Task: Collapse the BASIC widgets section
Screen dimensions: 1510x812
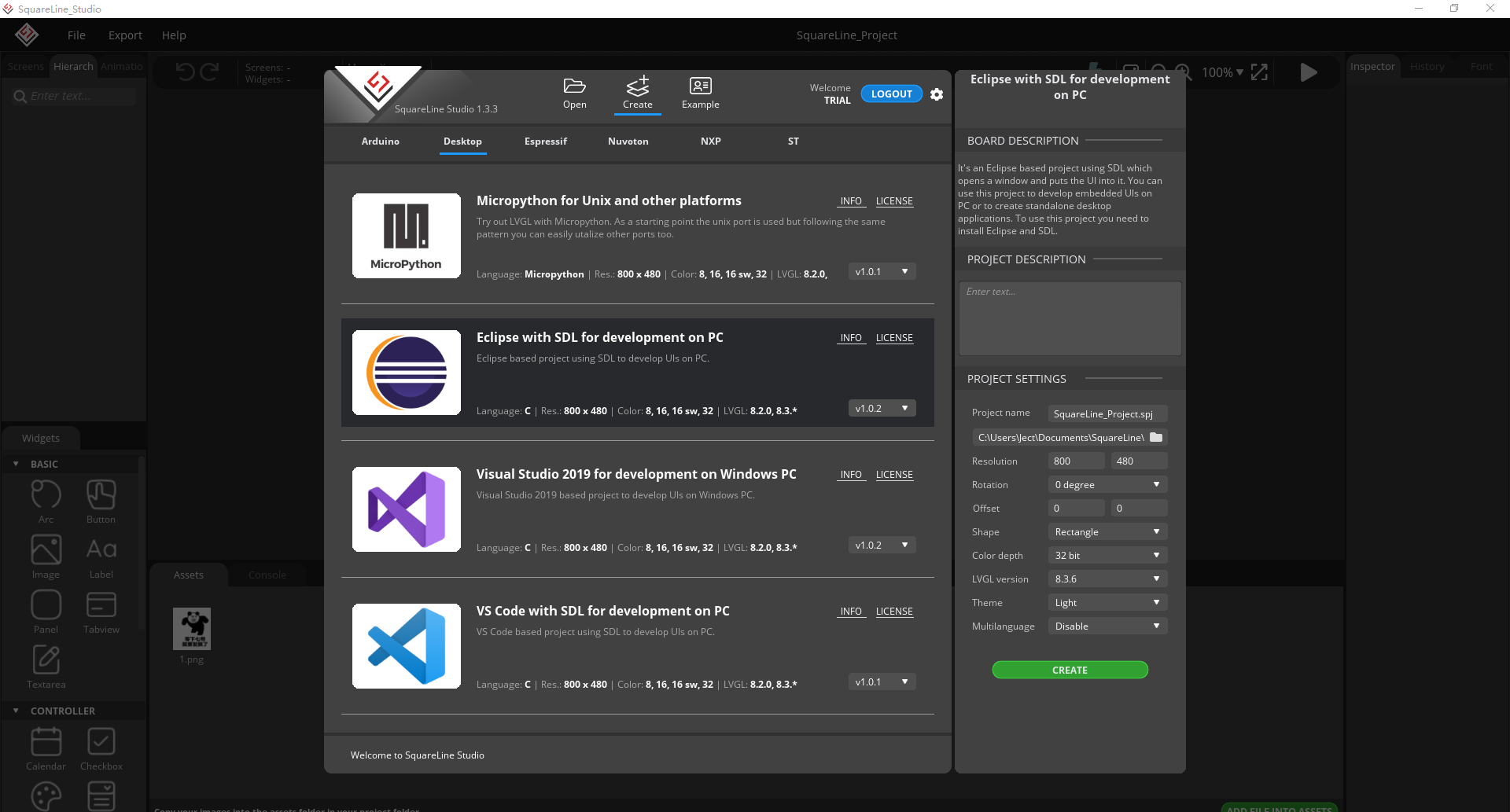Action: point(16,464)
